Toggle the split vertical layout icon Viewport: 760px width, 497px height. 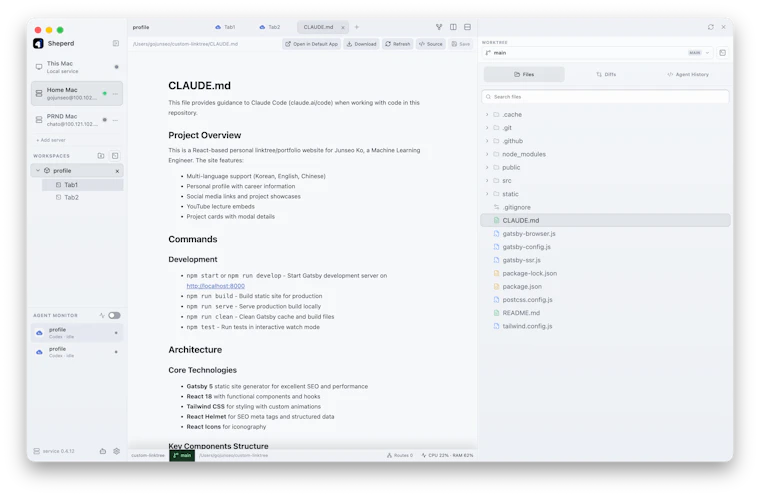pos(453,27)
